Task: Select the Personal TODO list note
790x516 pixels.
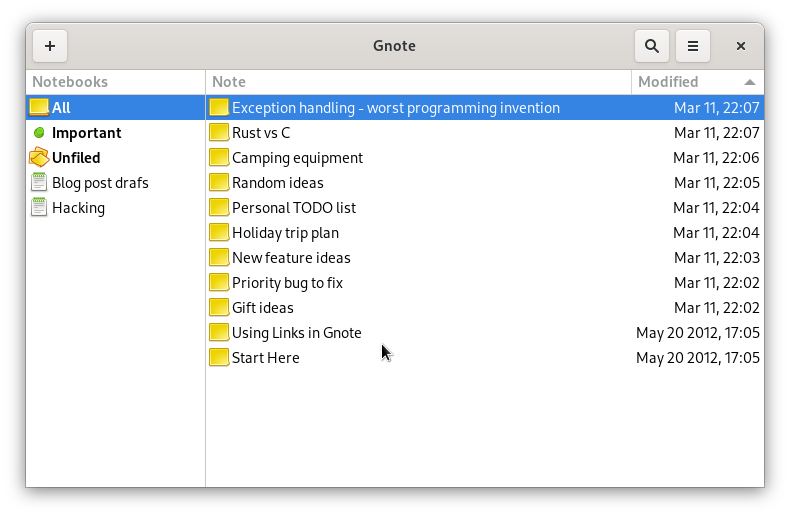Action: tap(485, 208)
